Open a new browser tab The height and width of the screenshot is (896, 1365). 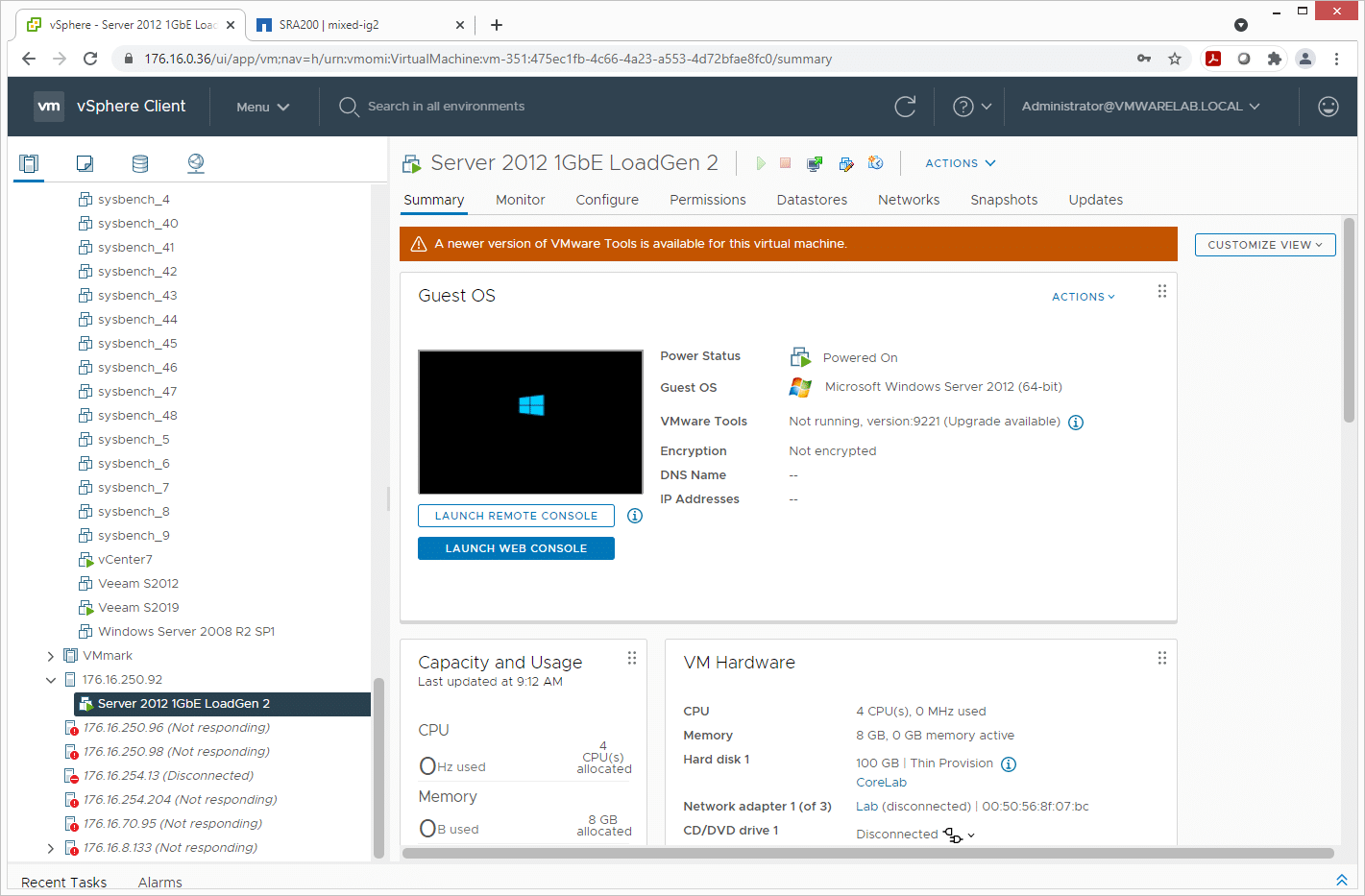pos(497,25)
